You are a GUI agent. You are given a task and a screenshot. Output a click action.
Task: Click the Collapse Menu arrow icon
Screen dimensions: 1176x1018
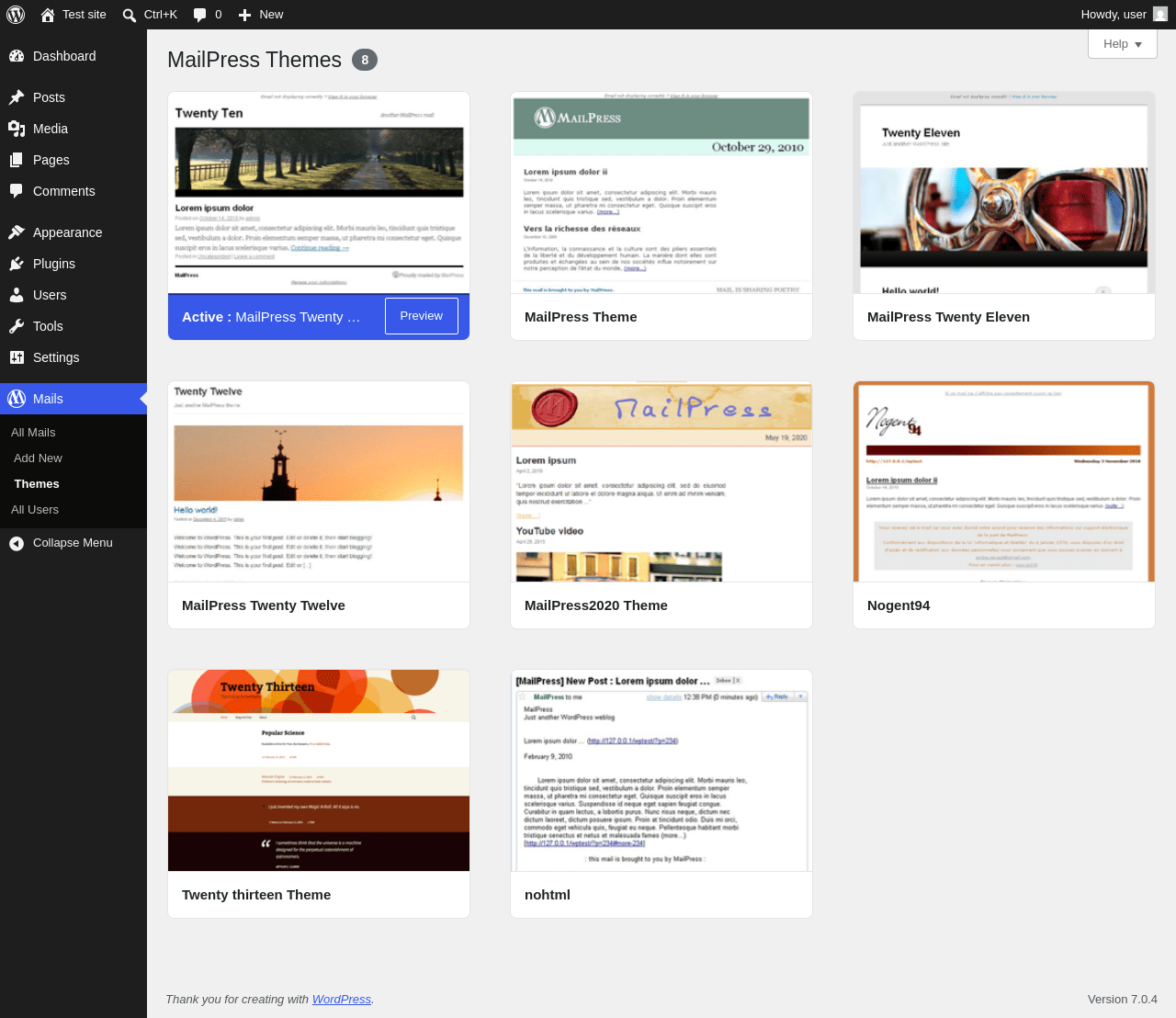click(x=17, y=543)
